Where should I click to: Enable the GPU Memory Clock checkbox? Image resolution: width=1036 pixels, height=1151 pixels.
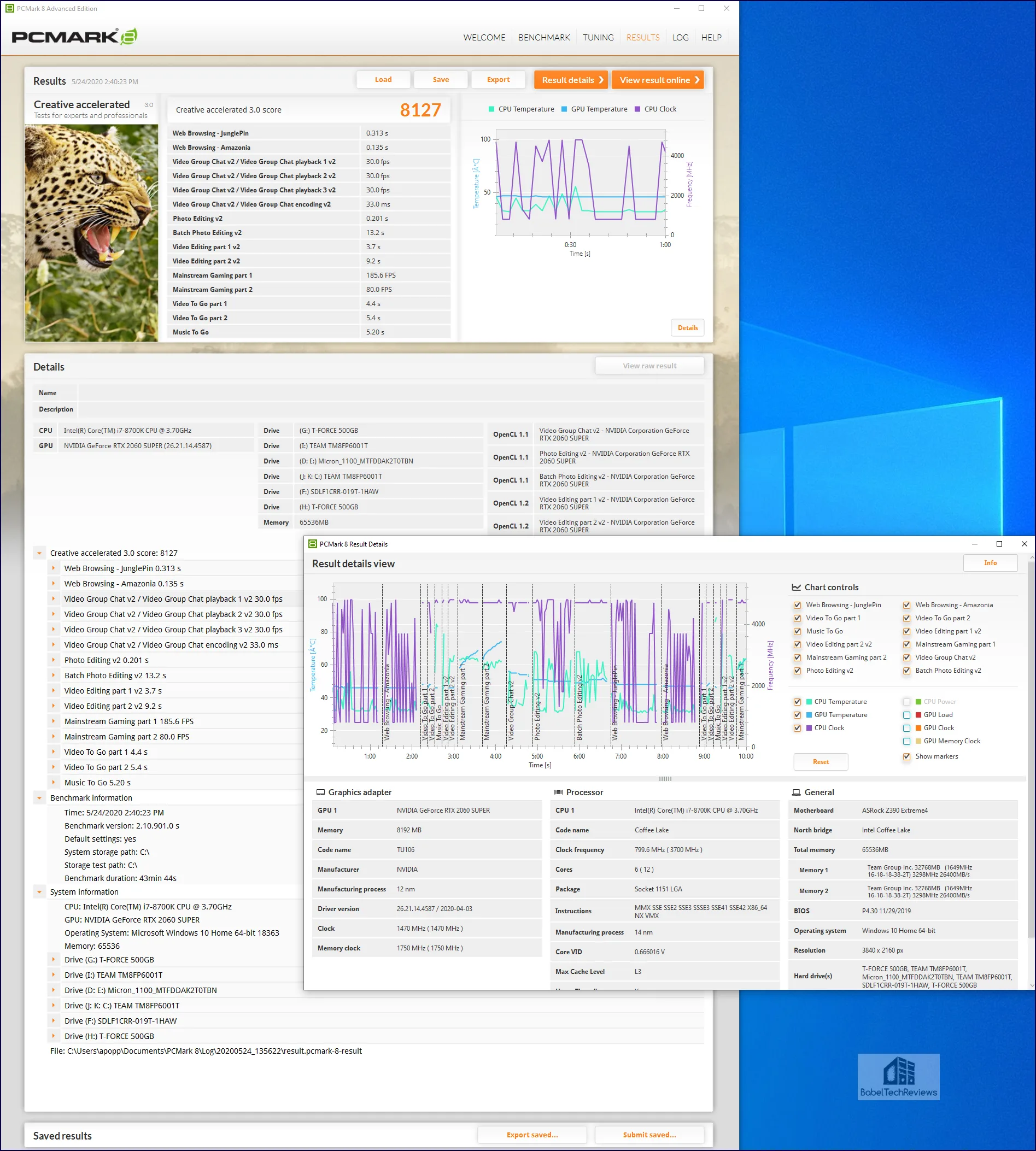(x=907, y=741)
